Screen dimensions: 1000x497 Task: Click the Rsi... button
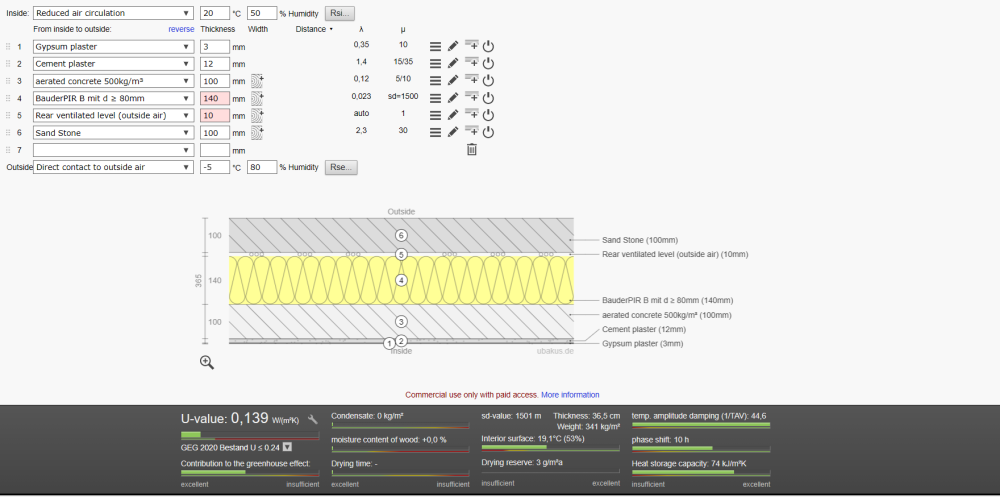click(x=340, y=13)
